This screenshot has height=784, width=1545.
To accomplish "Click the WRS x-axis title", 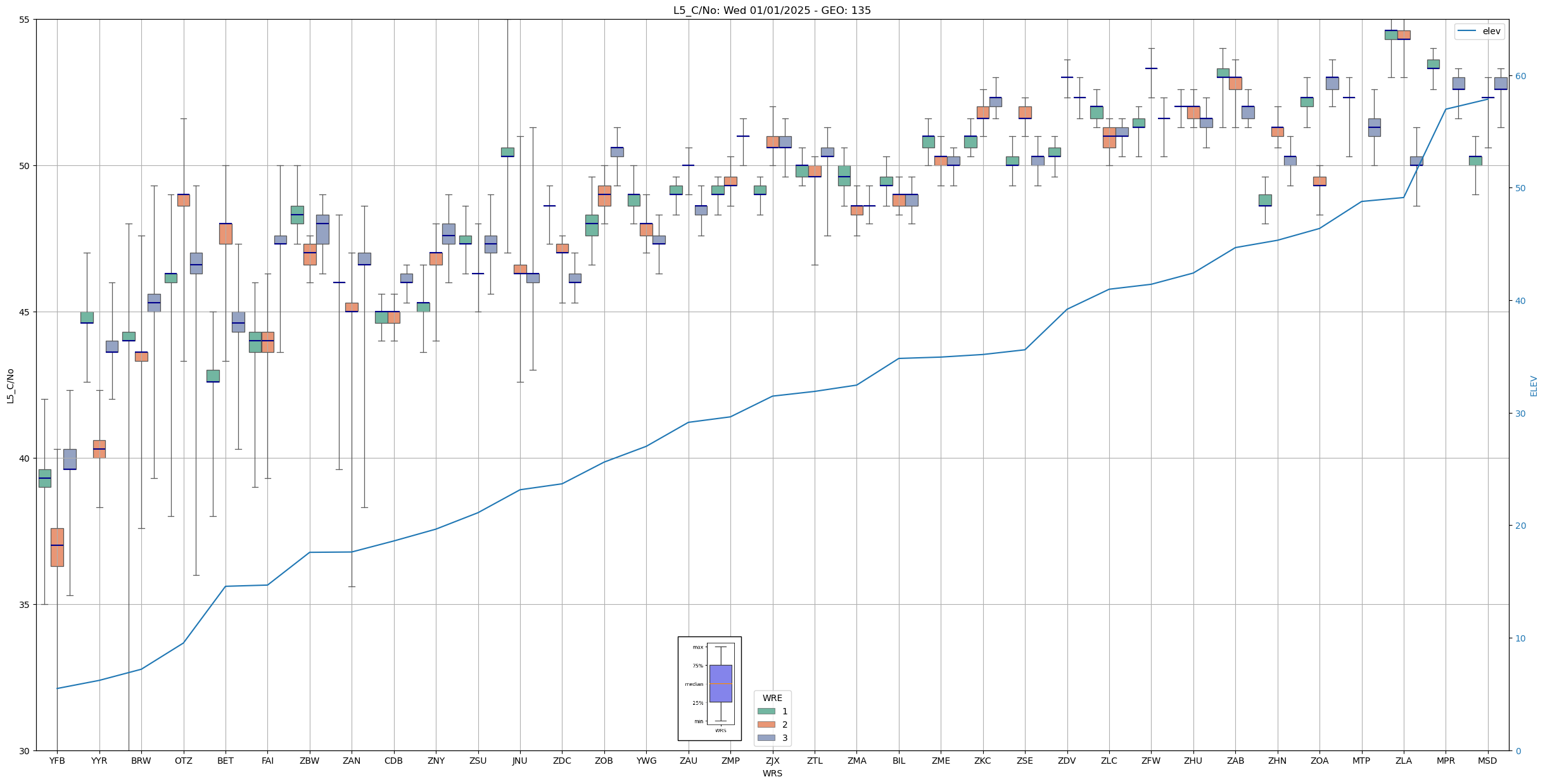I will pos(772,773).
